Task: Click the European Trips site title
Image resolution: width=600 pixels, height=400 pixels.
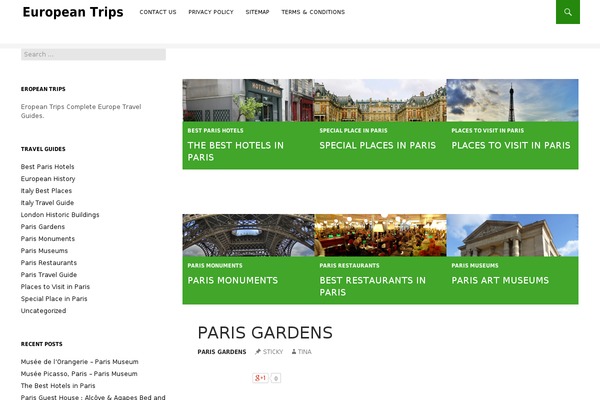Action: click(x=73, y=13)
